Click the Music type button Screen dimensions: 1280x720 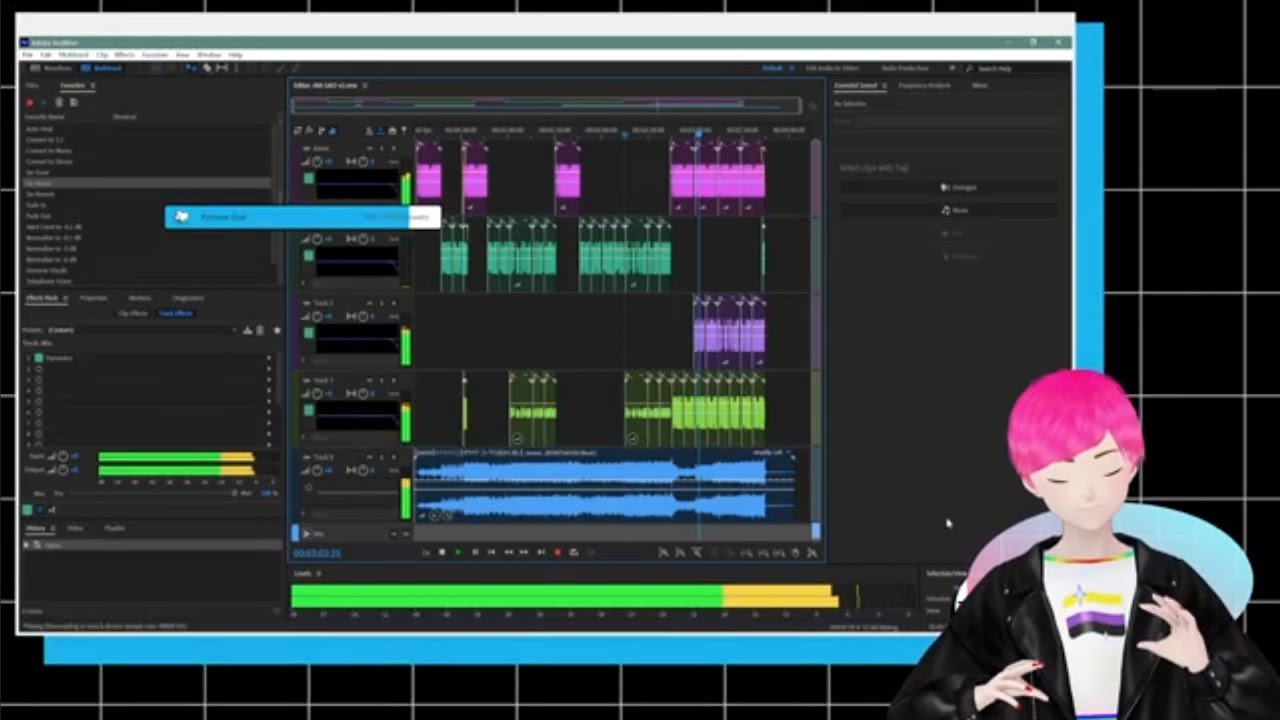pyautogui.click(x=948, y=211)
